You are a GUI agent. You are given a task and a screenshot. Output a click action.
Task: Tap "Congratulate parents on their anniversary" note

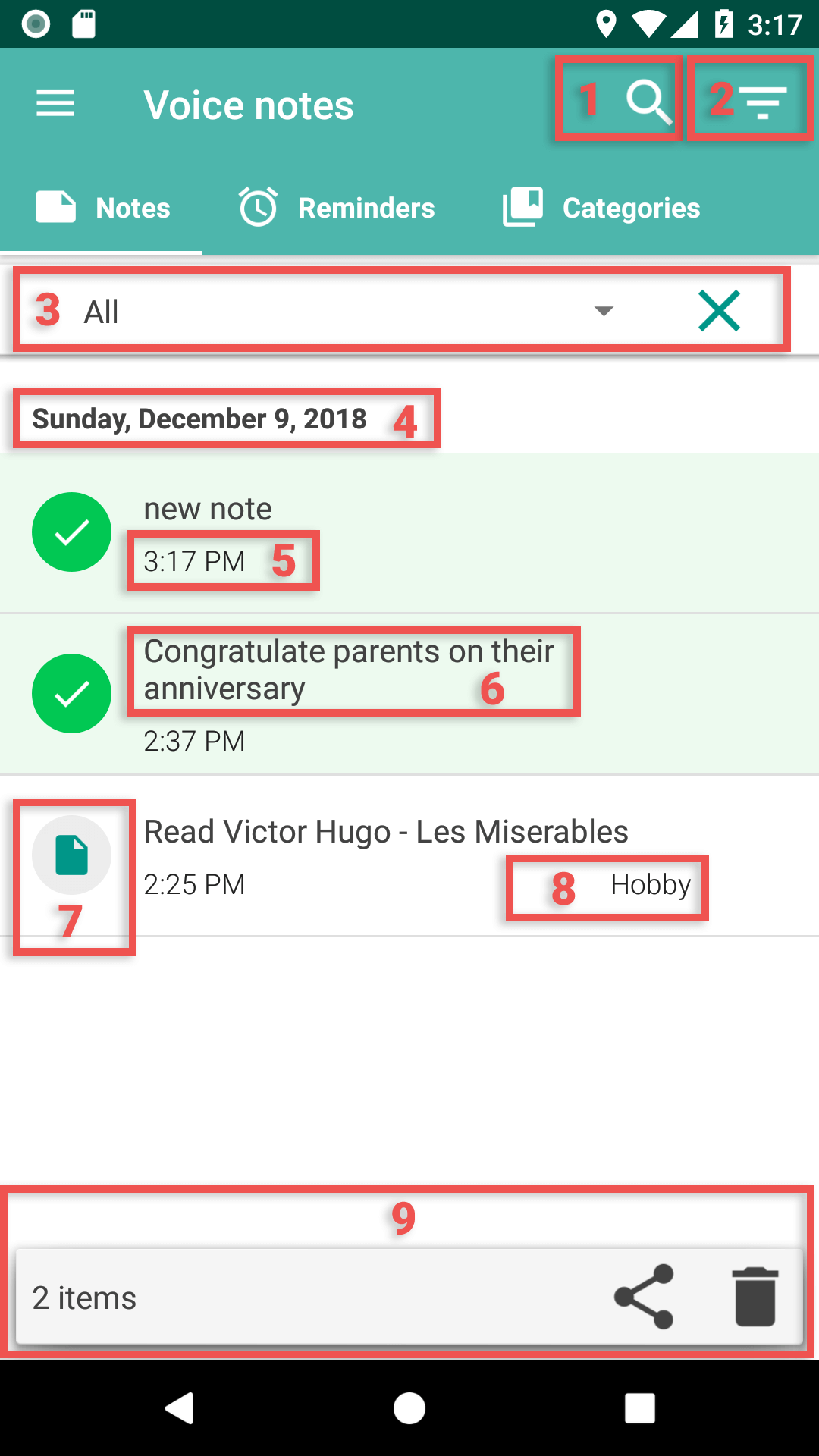click(x=349, y=670)
